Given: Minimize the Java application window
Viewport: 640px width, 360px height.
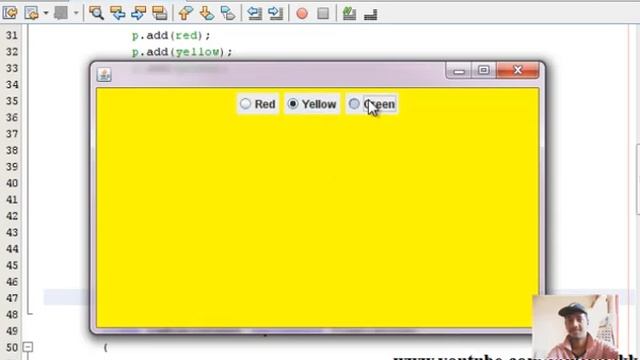Looking at the screenshot, I should pos(459,70).
